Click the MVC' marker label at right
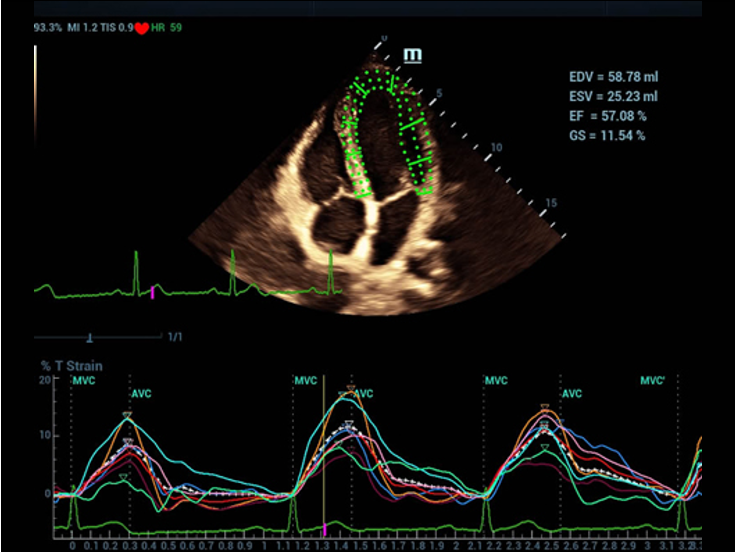 pyautogui.click(x=655, y=381)
